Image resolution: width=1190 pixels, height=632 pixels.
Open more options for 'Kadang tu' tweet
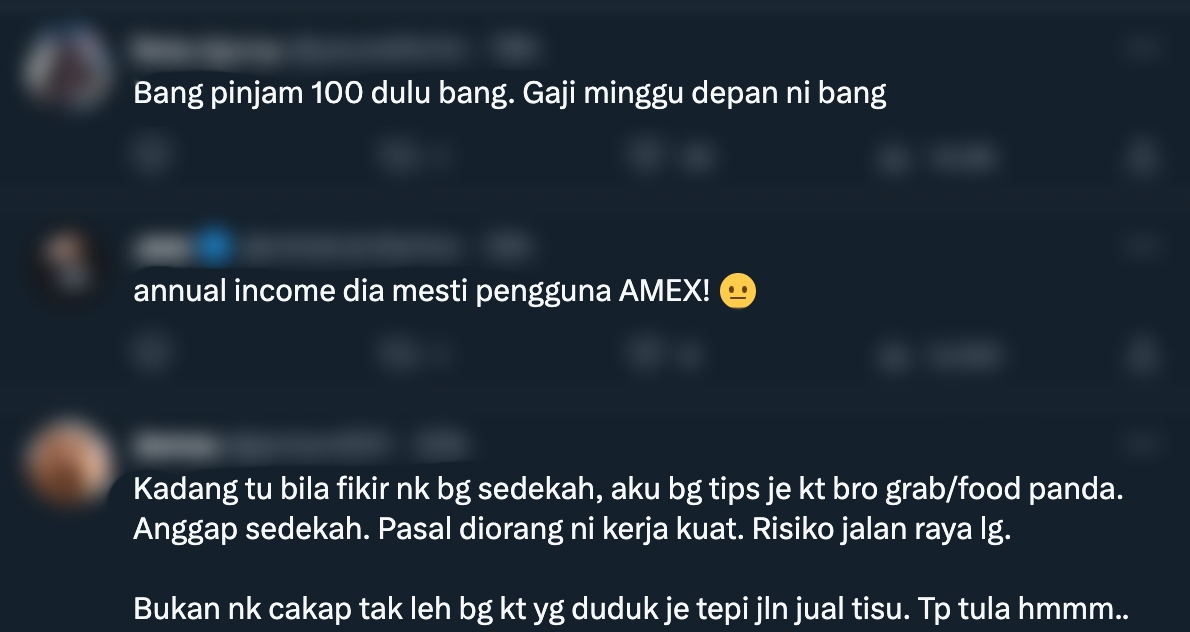click(x=1142, y=444)
